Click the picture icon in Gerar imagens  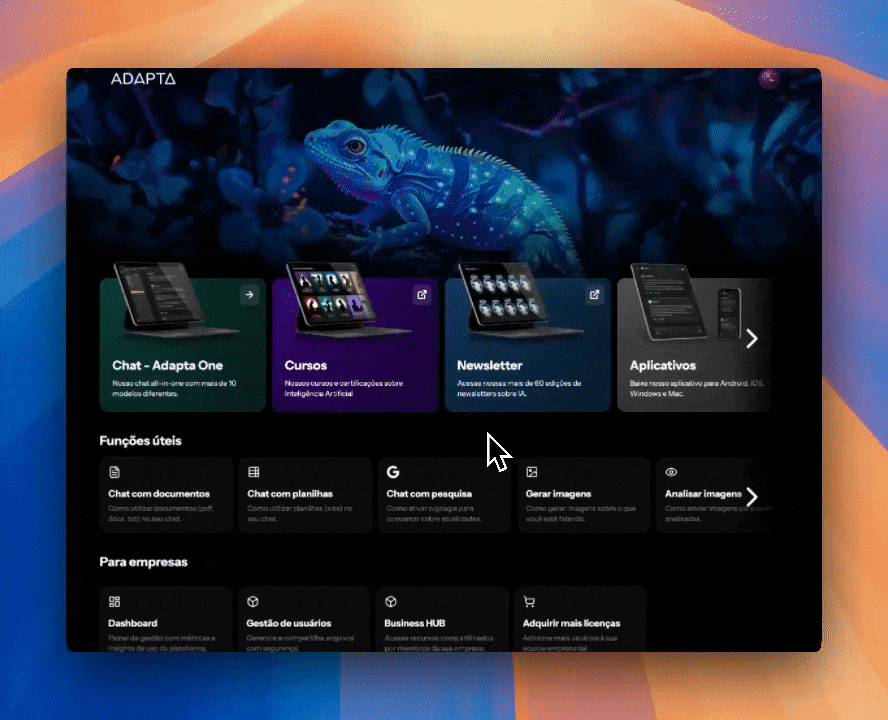[532, 472]
